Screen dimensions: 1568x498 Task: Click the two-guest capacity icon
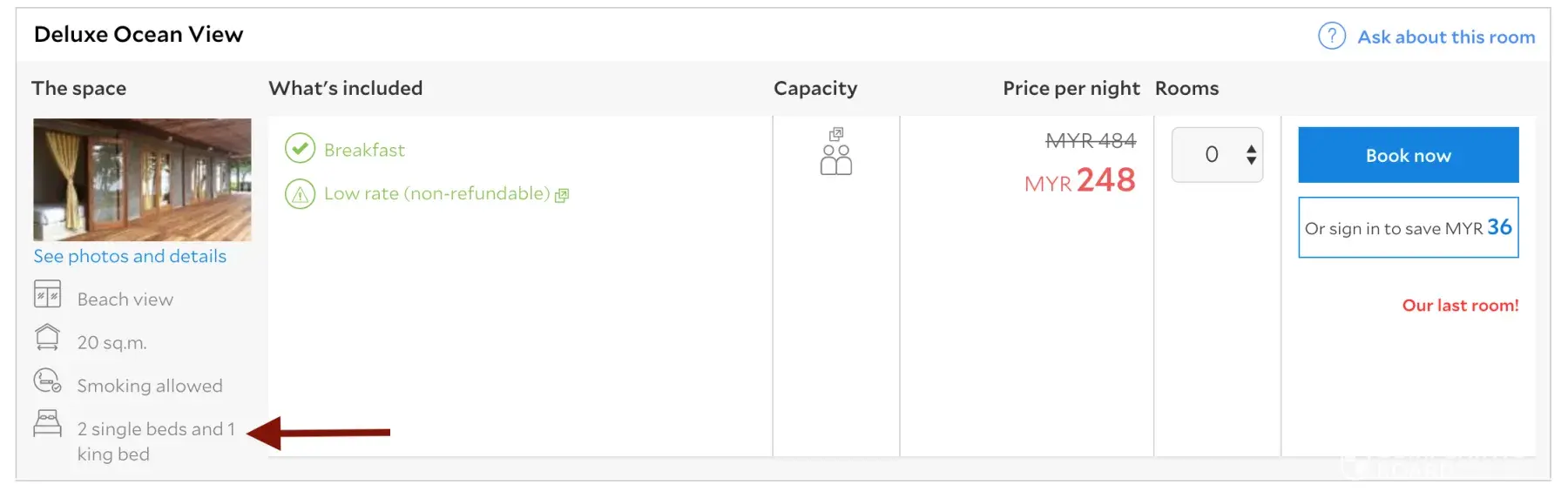point(836,160)
